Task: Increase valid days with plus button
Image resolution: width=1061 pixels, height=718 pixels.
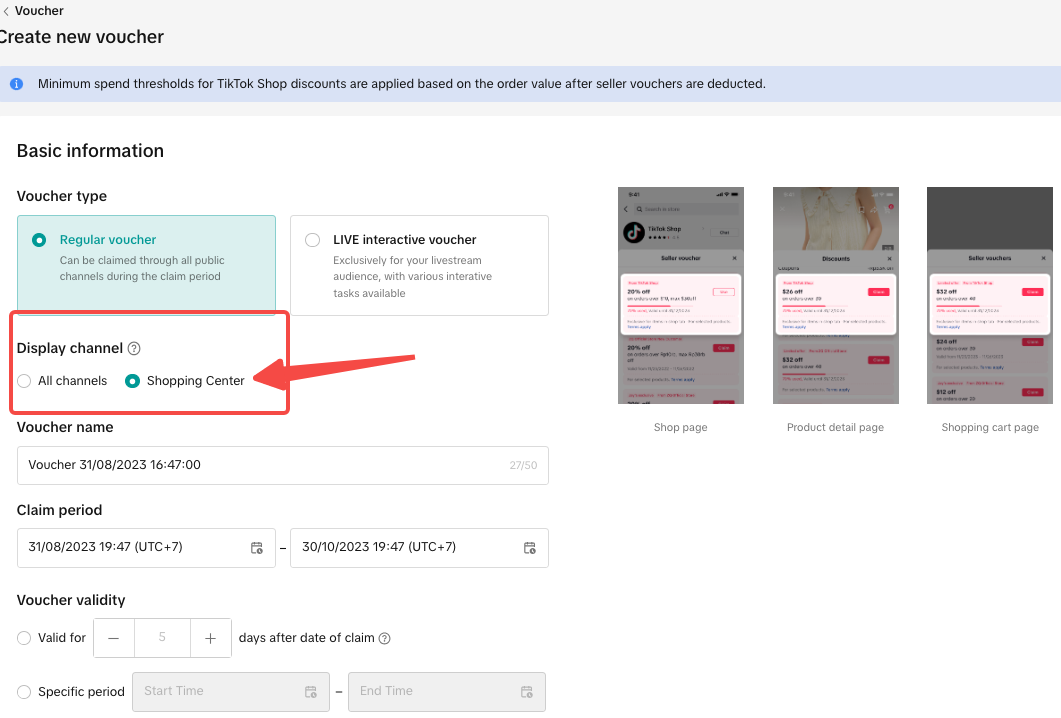Action: (x=210, y=638)
